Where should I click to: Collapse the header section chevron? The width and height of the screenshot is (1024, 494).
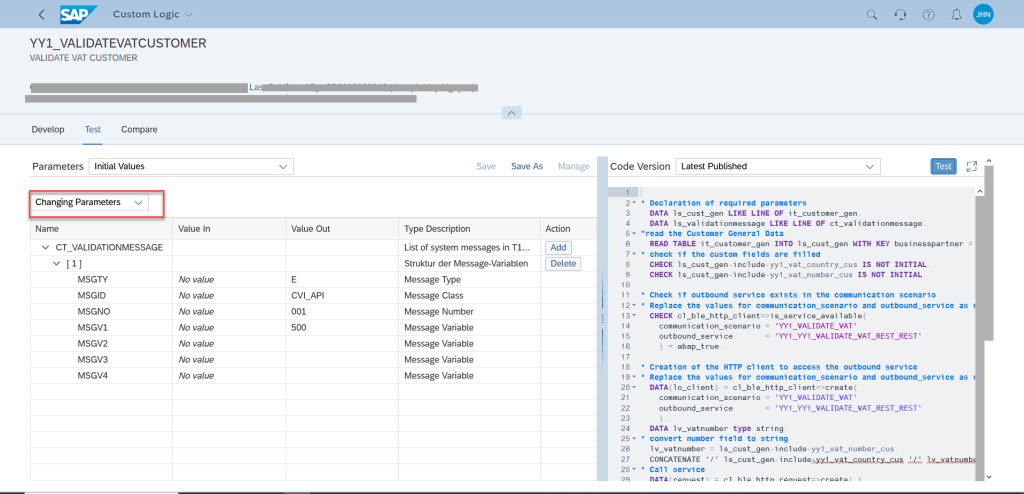click(x=511, y=113)
